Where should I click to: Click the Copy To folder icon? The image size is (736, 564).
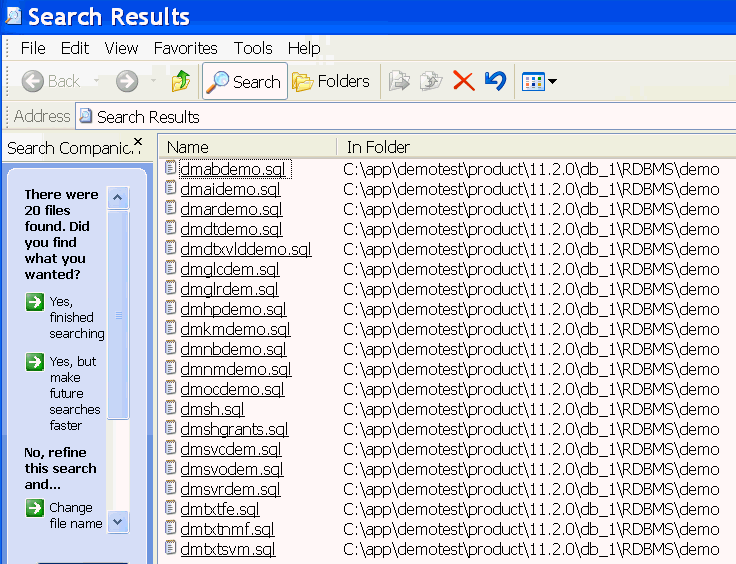pyautogui.click(x=431, y=82)
